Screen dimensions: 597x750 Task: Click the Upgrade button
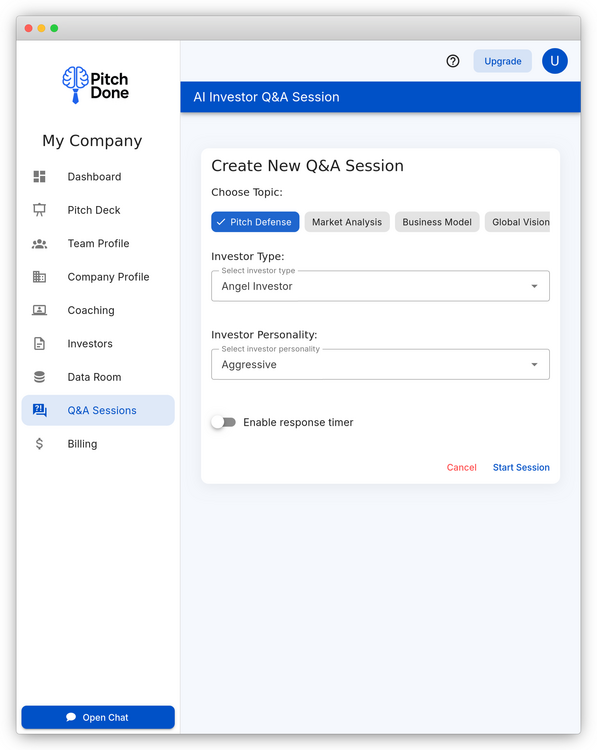tap(502, 61)
